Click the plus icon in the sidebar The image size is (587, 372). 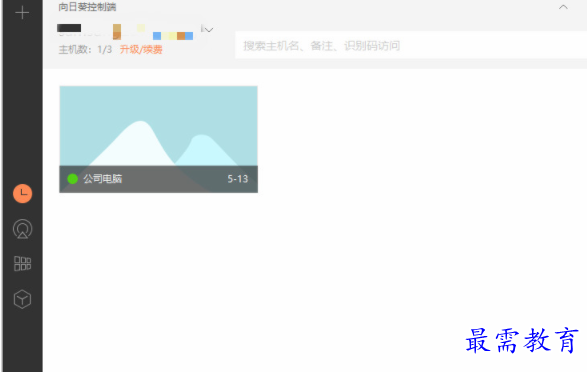[x=22, y=13]
